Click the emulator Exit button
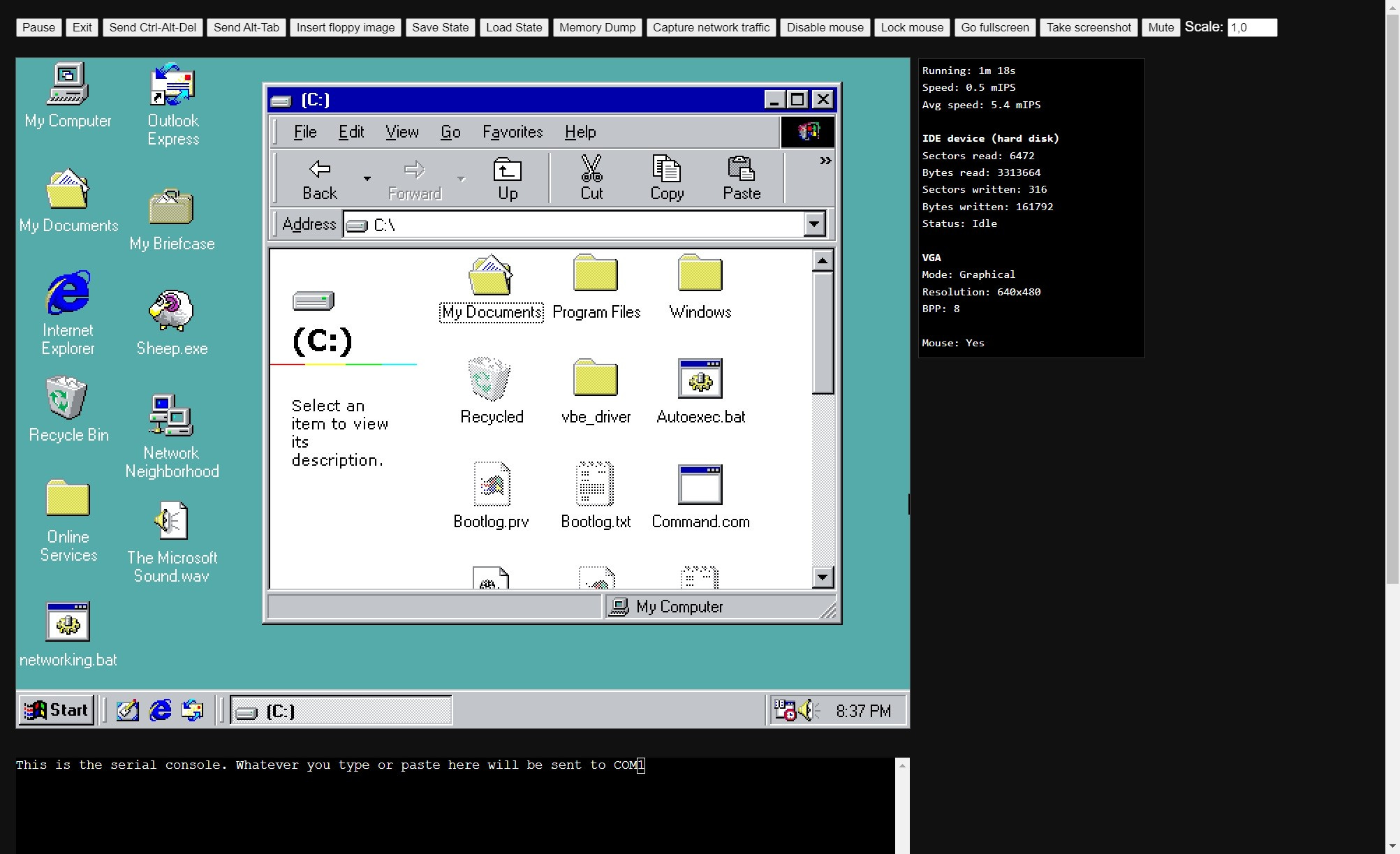 coord(82,27)
